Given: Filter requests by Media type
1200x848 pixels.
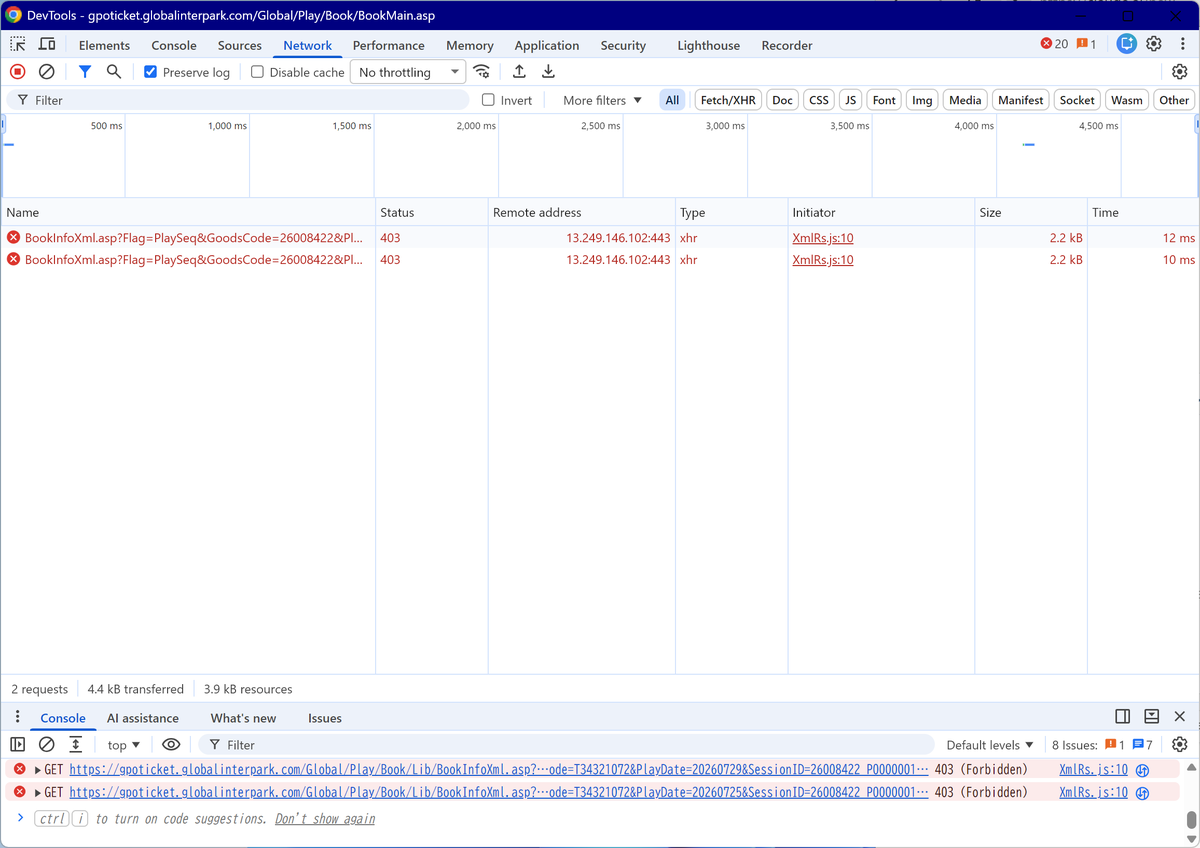Looking at the screenshot, I should click(x=965, y=100).
